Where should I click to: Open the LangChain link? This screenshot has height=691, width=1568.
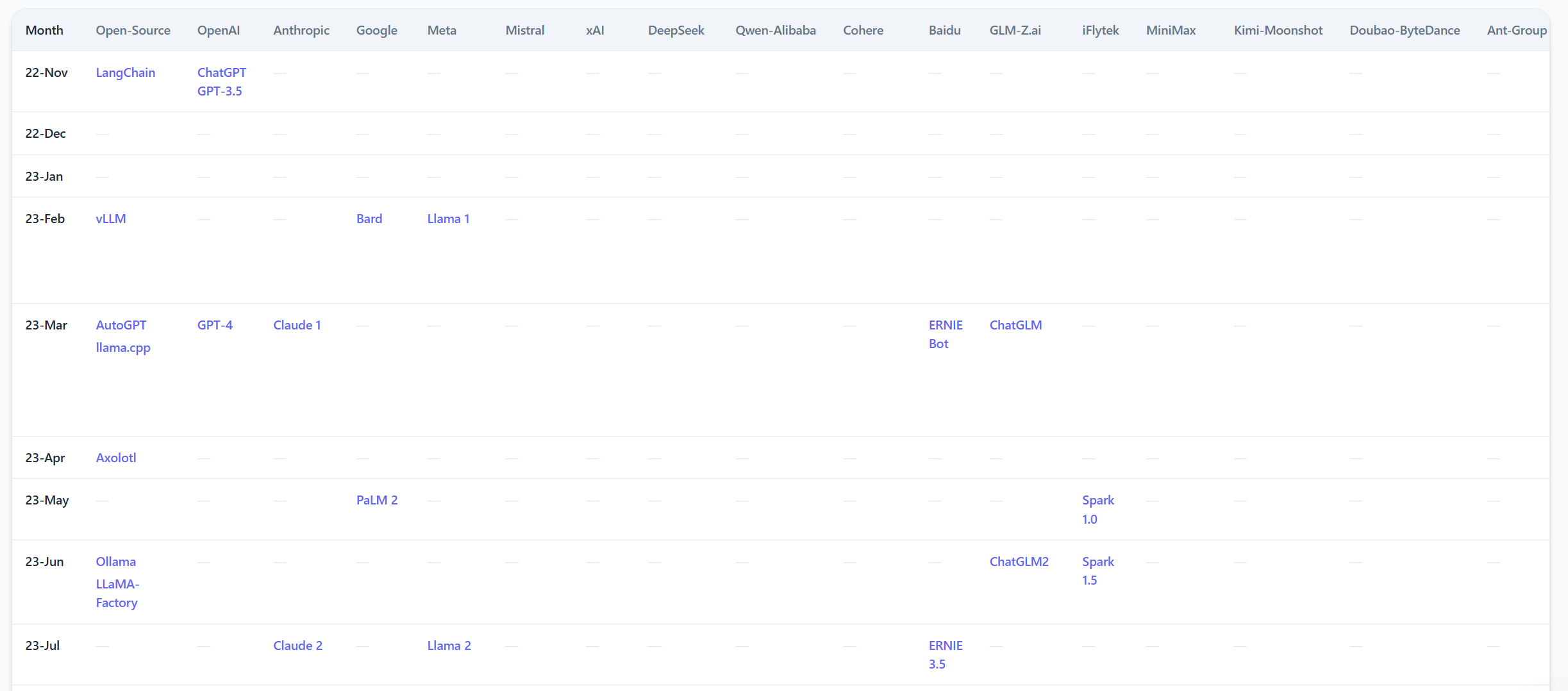pos(125,72)
